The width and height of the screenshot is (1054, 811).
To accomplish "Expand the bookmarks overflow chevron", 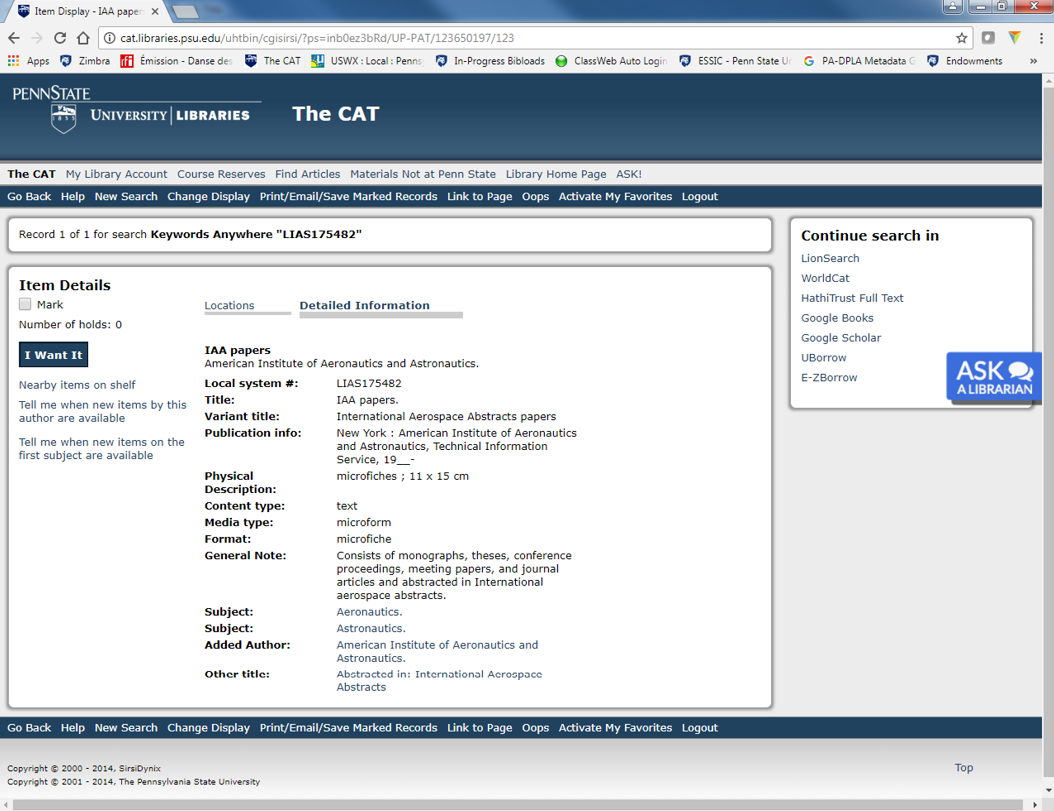I will pos(1033,60).
